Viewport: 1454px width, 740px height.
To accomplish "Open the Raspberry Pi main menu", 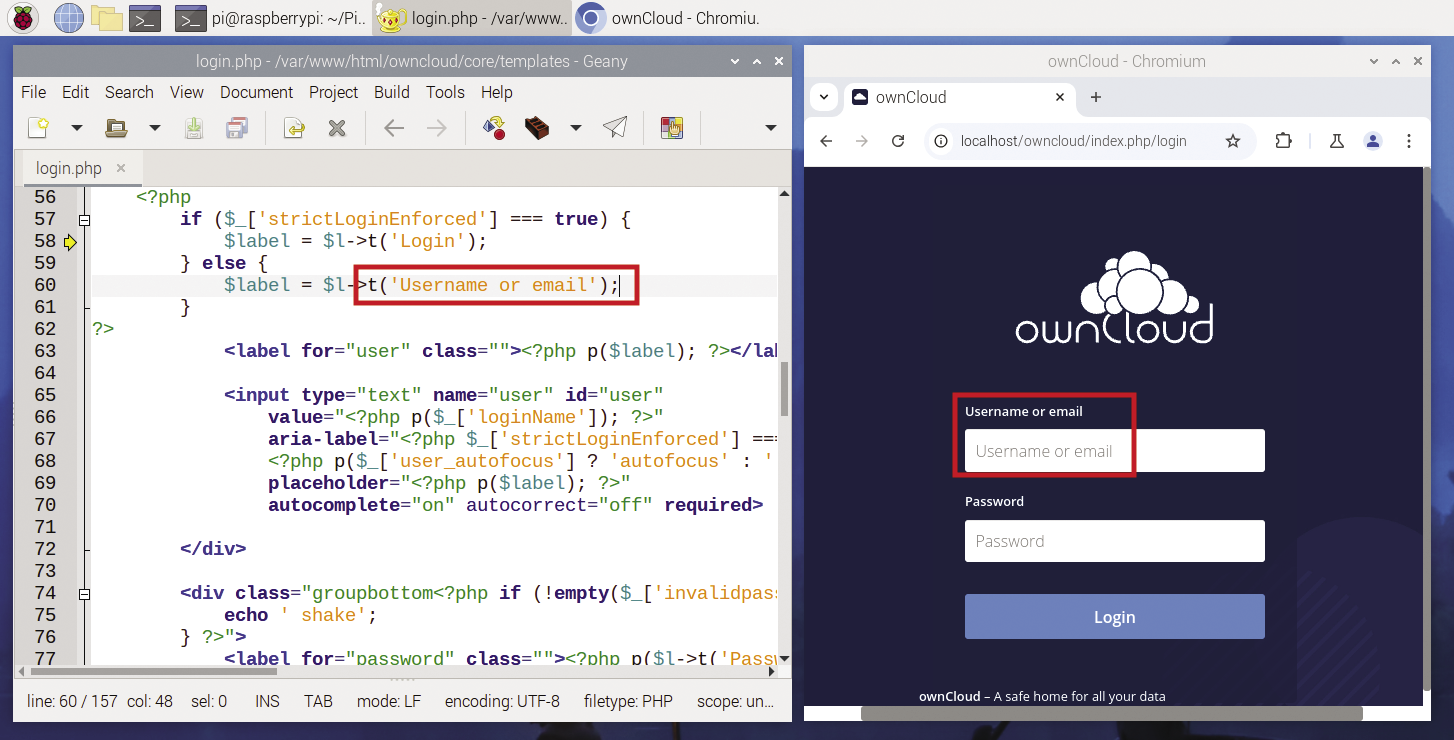I will tap(25, 17).
